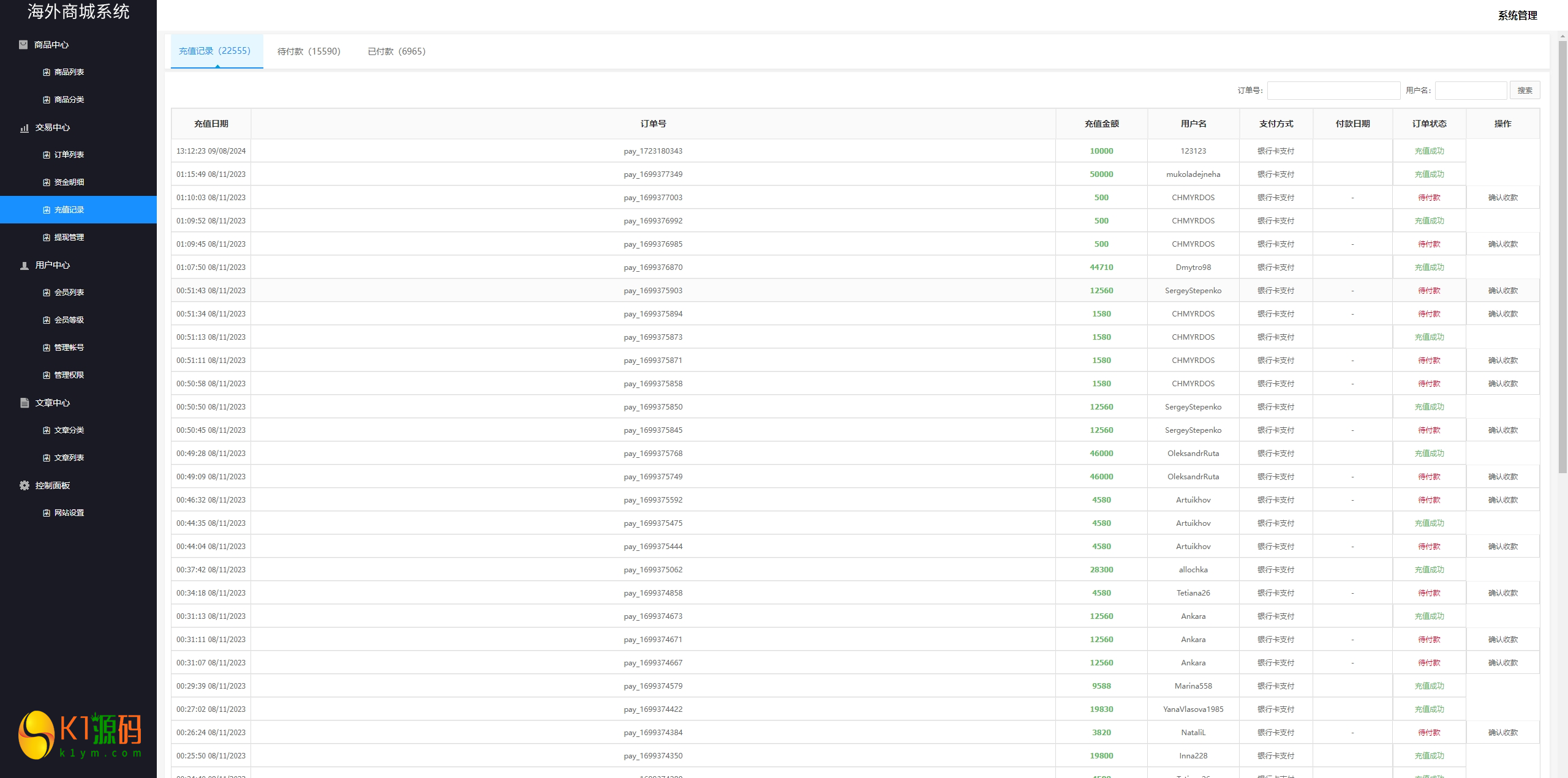Collapse the 交易中心 menu group
The width and height of the screenshot is (1568, 778).
point(53,127)
